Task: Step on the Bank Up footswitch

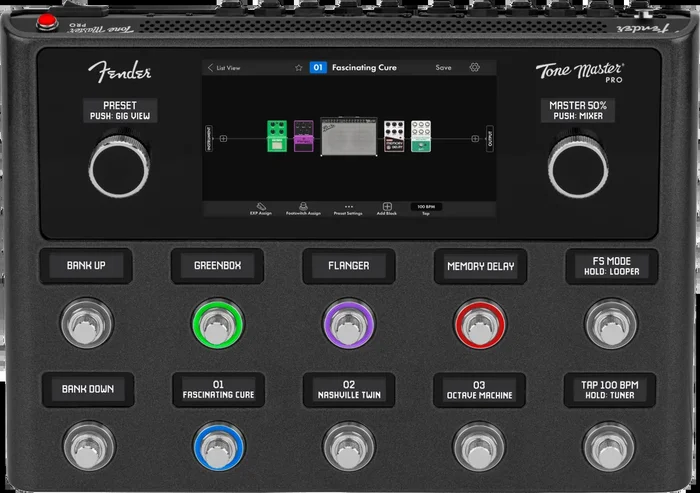Action: click(87, 323)
